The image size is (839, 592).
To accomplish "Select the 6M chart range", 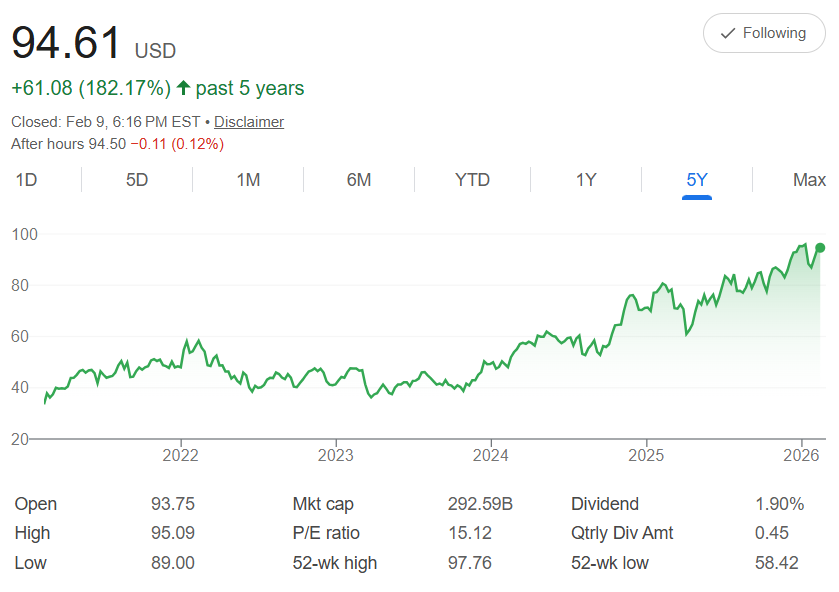I will (x=359, y=180).
